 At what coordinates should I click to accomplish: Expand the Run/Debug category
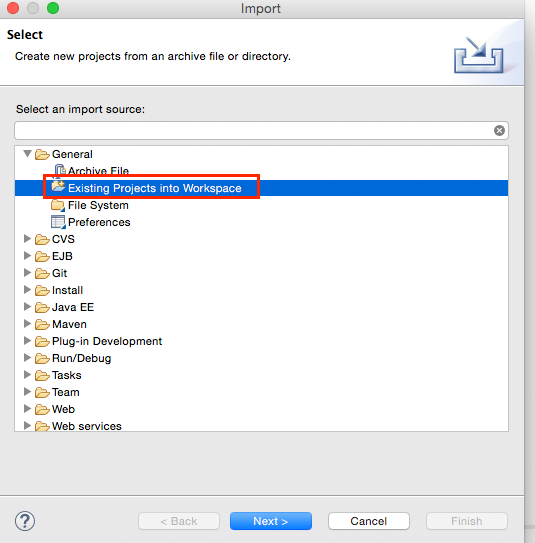click(27, 357)
